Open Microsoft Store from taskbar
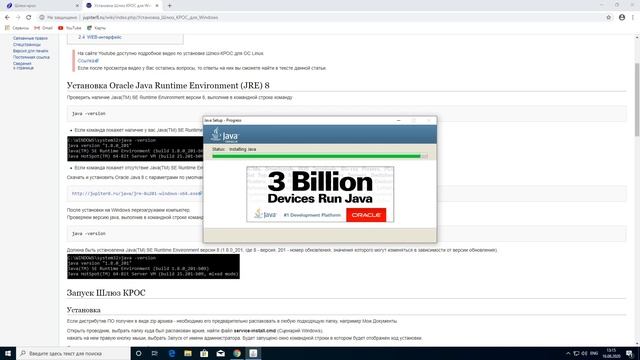This screenshot has height=360, width=640. click(x=204, y=353)
